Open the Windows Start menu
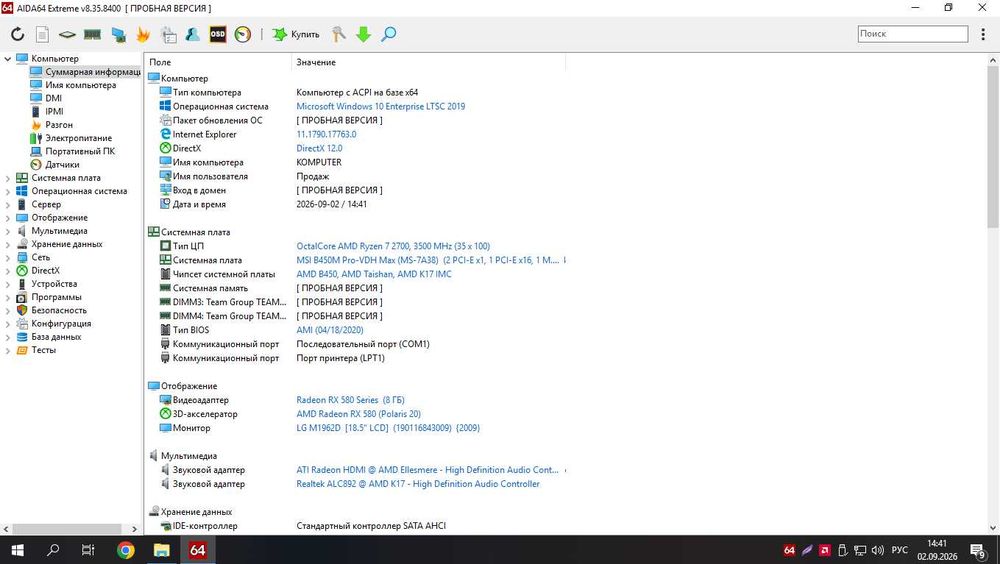Screen dimensions: 1000x564 click(18, 550)
